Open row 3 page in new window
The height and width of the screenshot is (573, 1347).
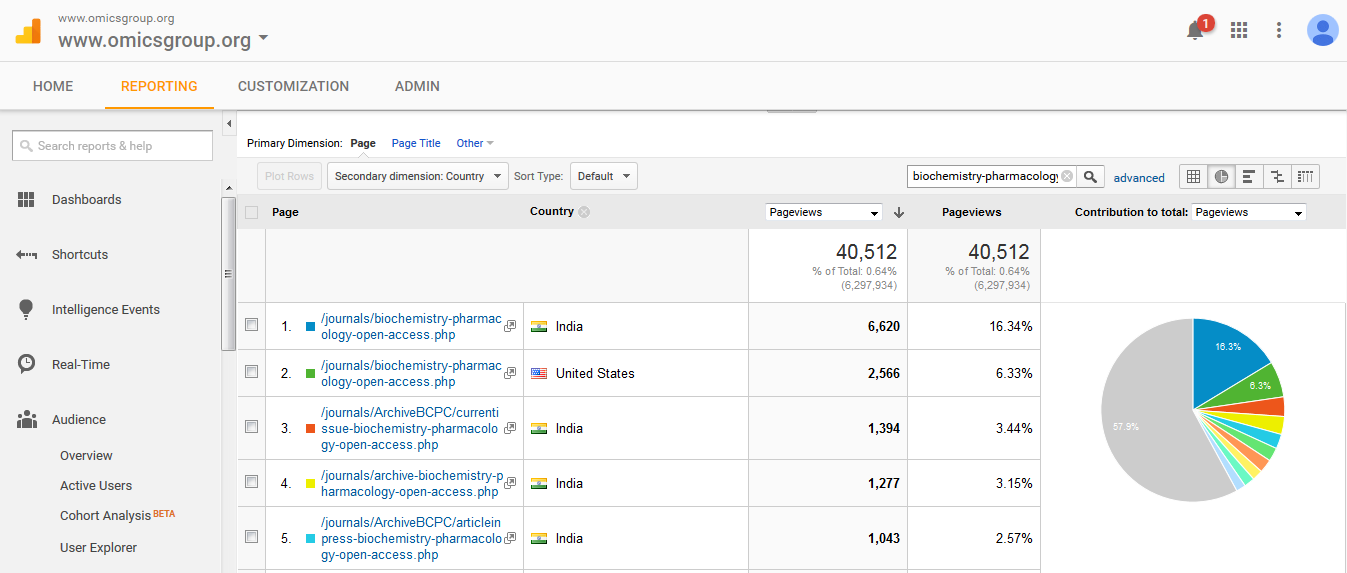point(510,428)
